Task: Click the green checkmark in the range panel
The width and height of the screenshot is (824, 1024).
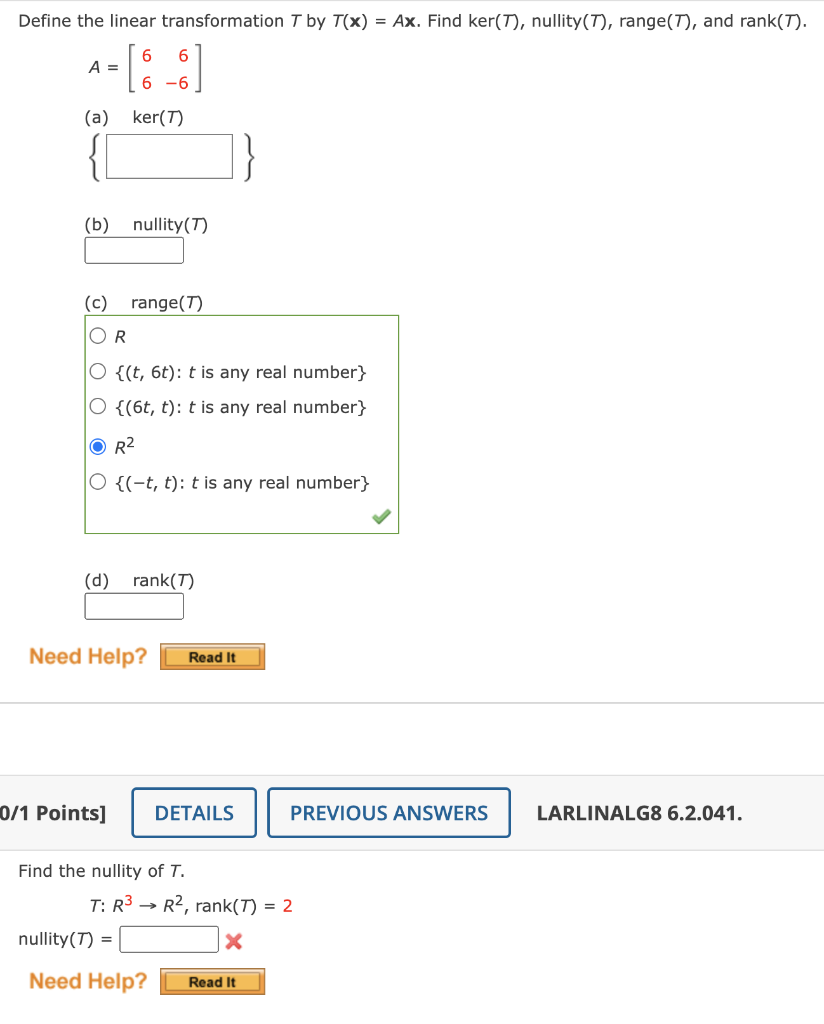Action: [381, 518]
